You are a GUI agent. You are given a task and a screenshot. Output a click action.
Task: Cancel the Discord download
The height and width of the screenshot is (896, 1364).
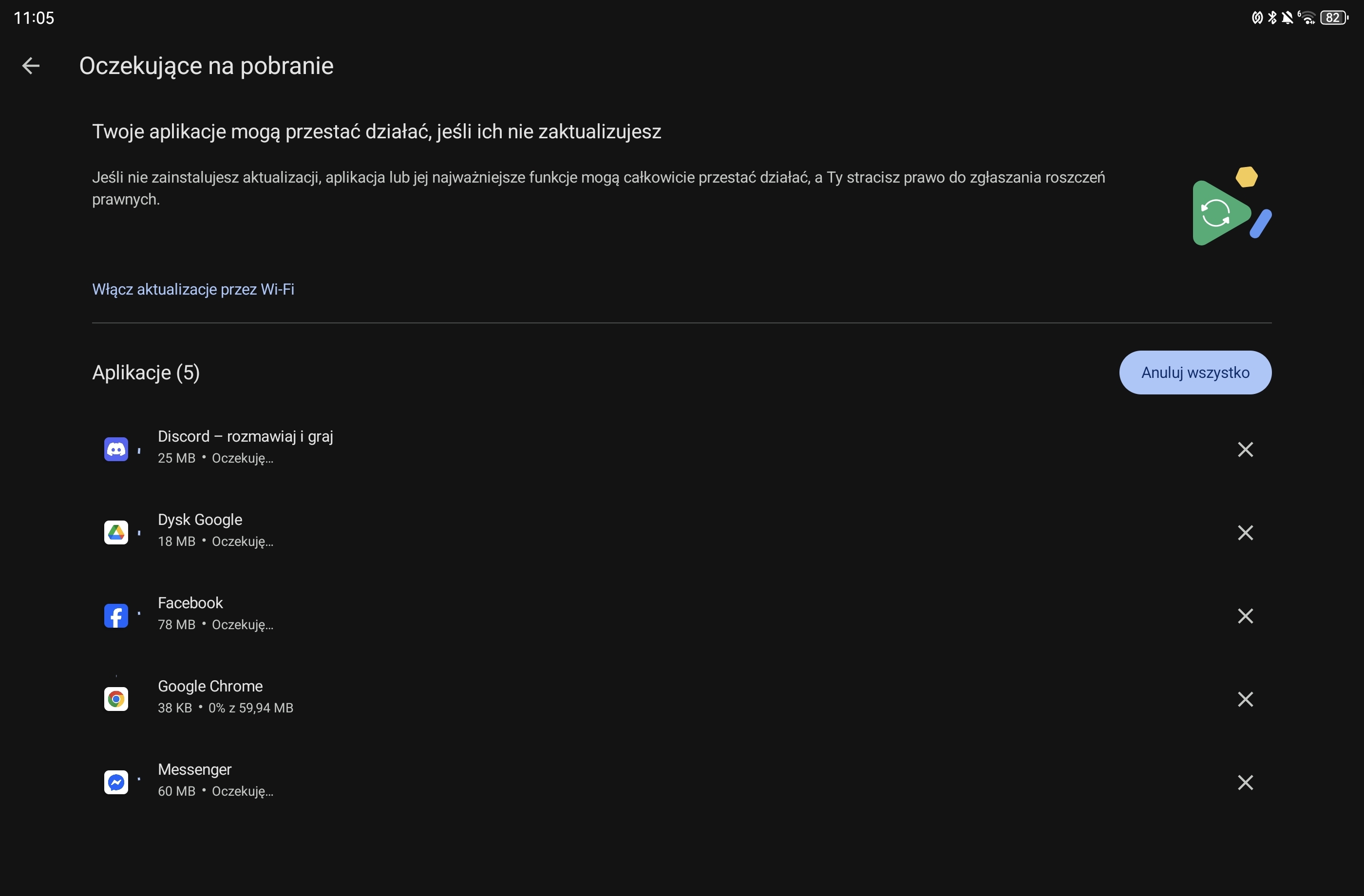point(1245,450)
